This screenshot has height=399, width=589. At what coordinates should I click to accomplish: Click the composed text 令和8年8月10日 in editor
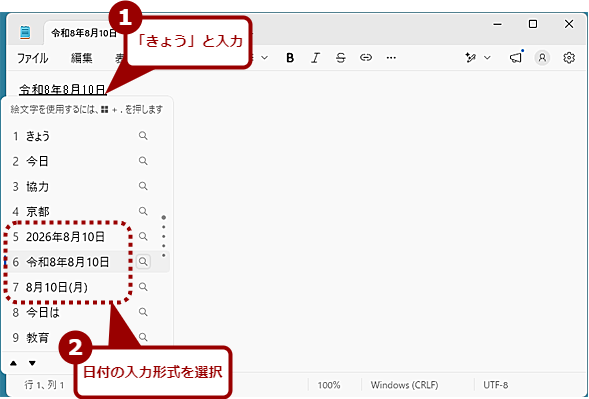63,89
